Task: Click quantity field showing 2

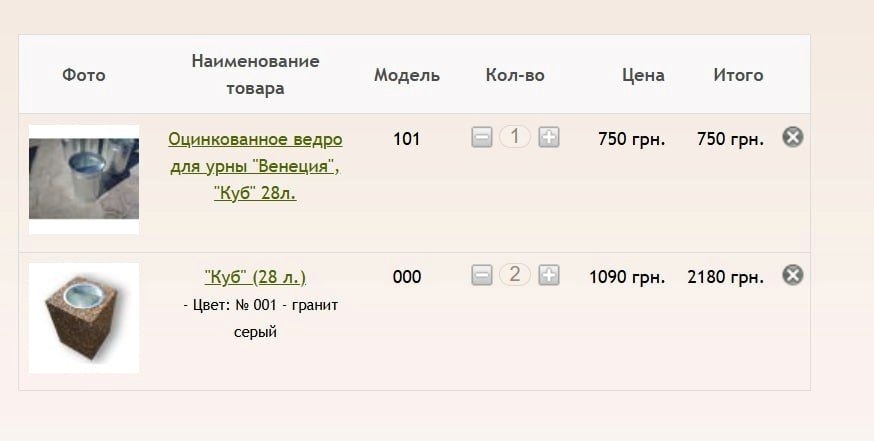Action: click(515, 275)
